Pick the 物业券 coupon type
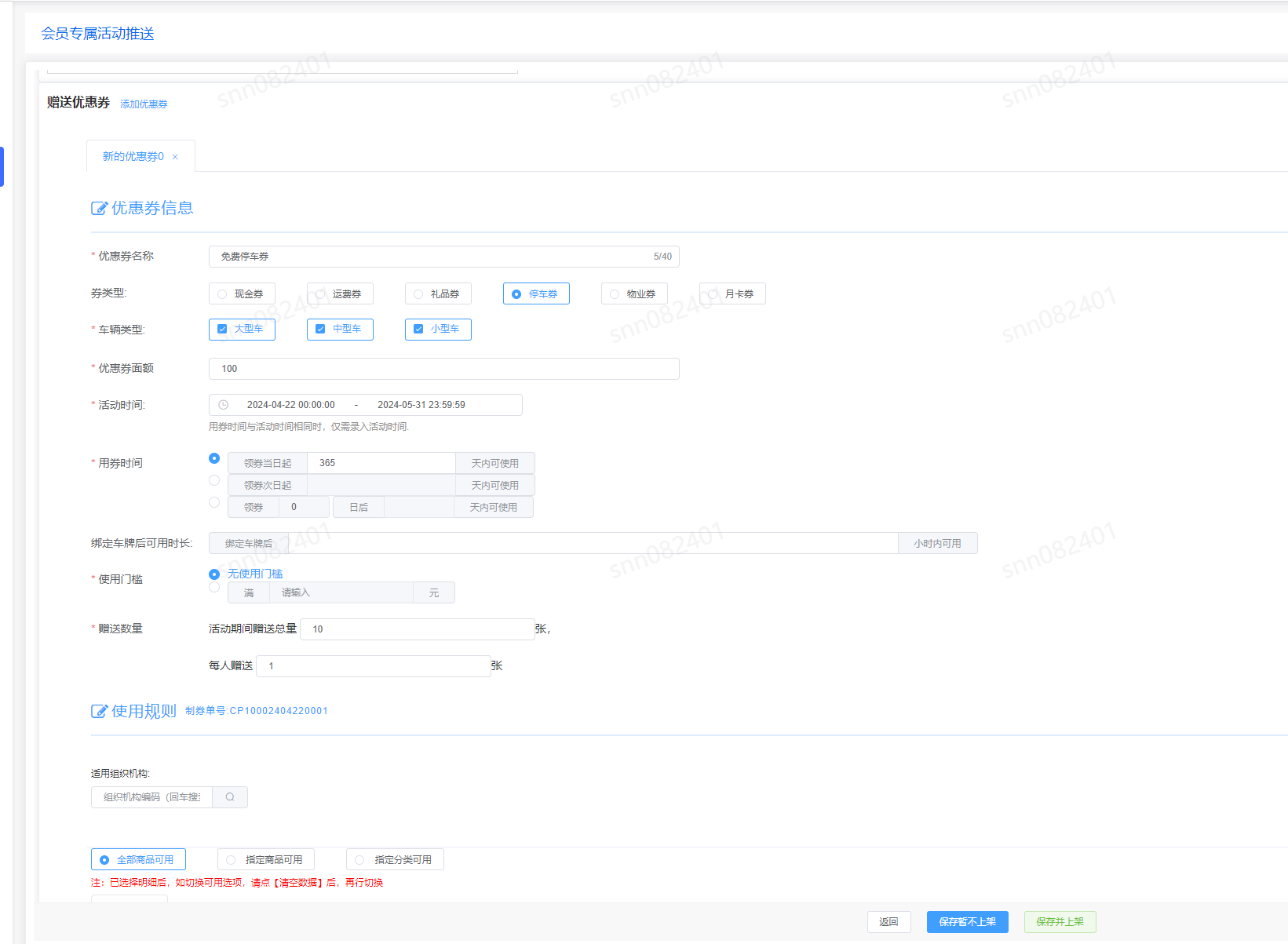Image resolution: width=1288 pixels, height=944 pixels. click(634, 293)
